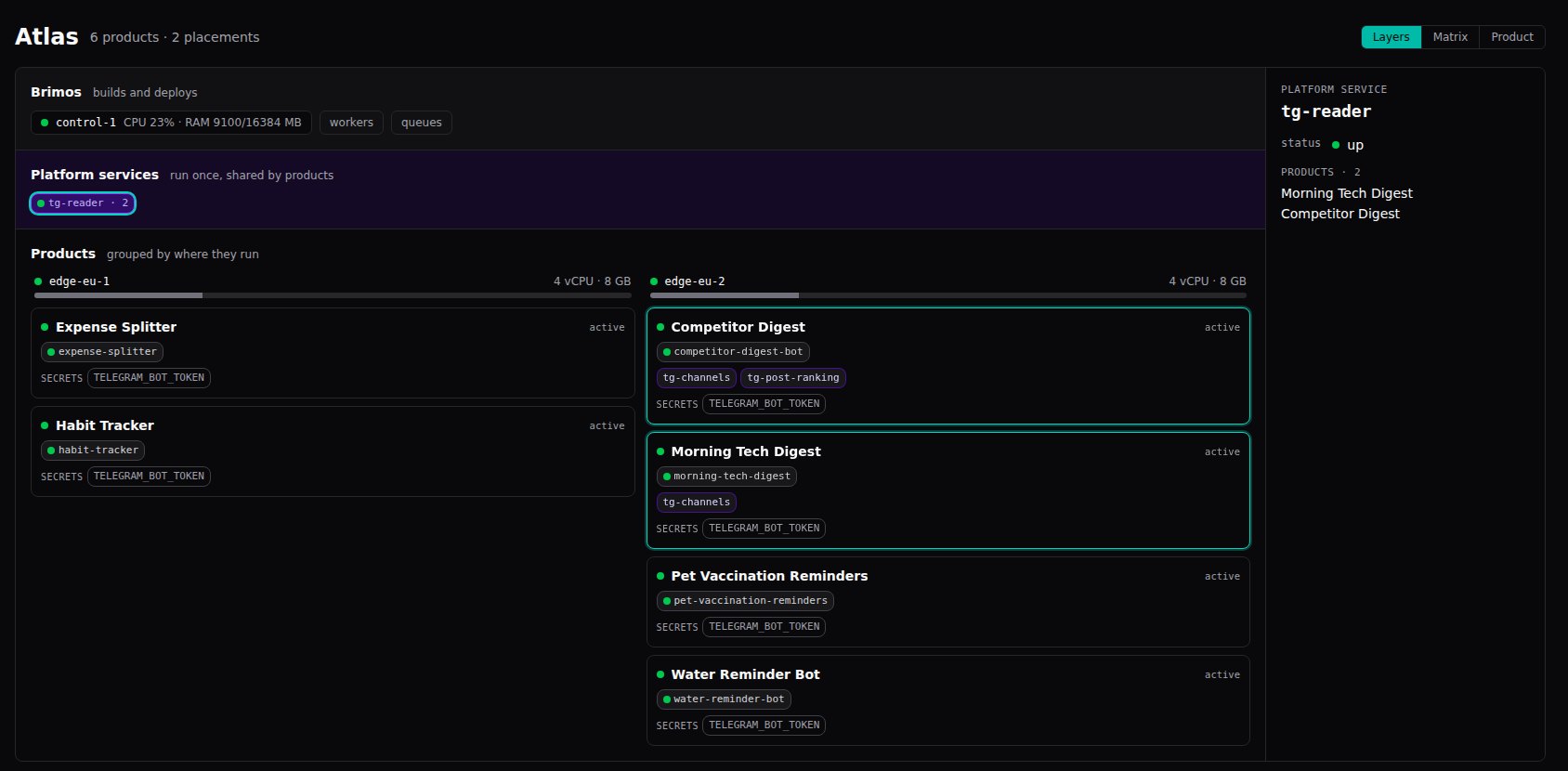Click TELEGRAM_BOT_TOKEN secret in Pet Vaccination Reminders

pyautogui.click(x=764, y=627)
